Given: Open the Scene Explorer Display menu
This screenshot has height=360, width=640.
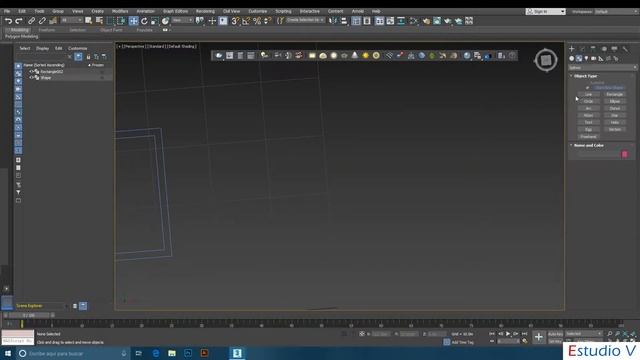Looking at the screenshot, I should click(x=42, y=48).
